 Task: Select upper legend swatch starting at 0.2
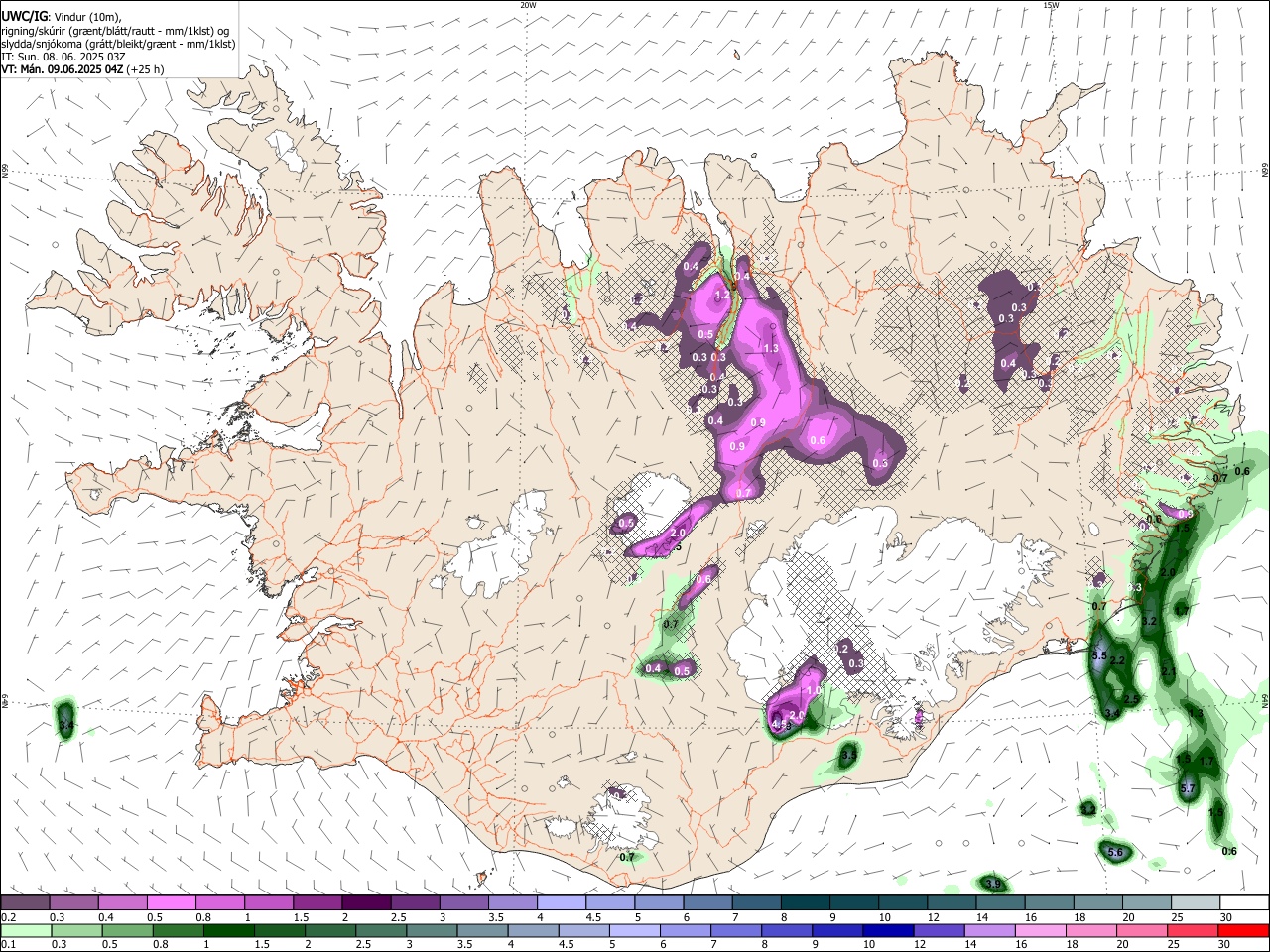(x=25, y=903)
